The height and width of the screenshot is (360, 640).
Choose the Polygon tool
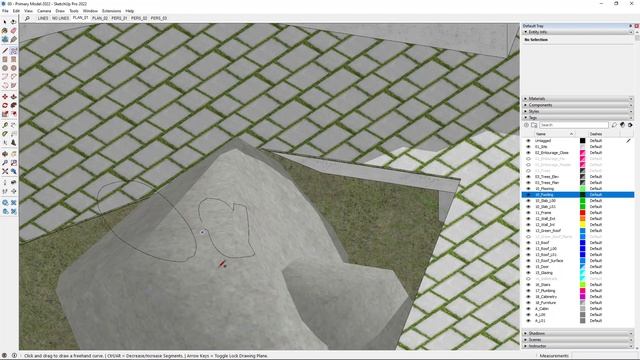(x=13, y=68)
